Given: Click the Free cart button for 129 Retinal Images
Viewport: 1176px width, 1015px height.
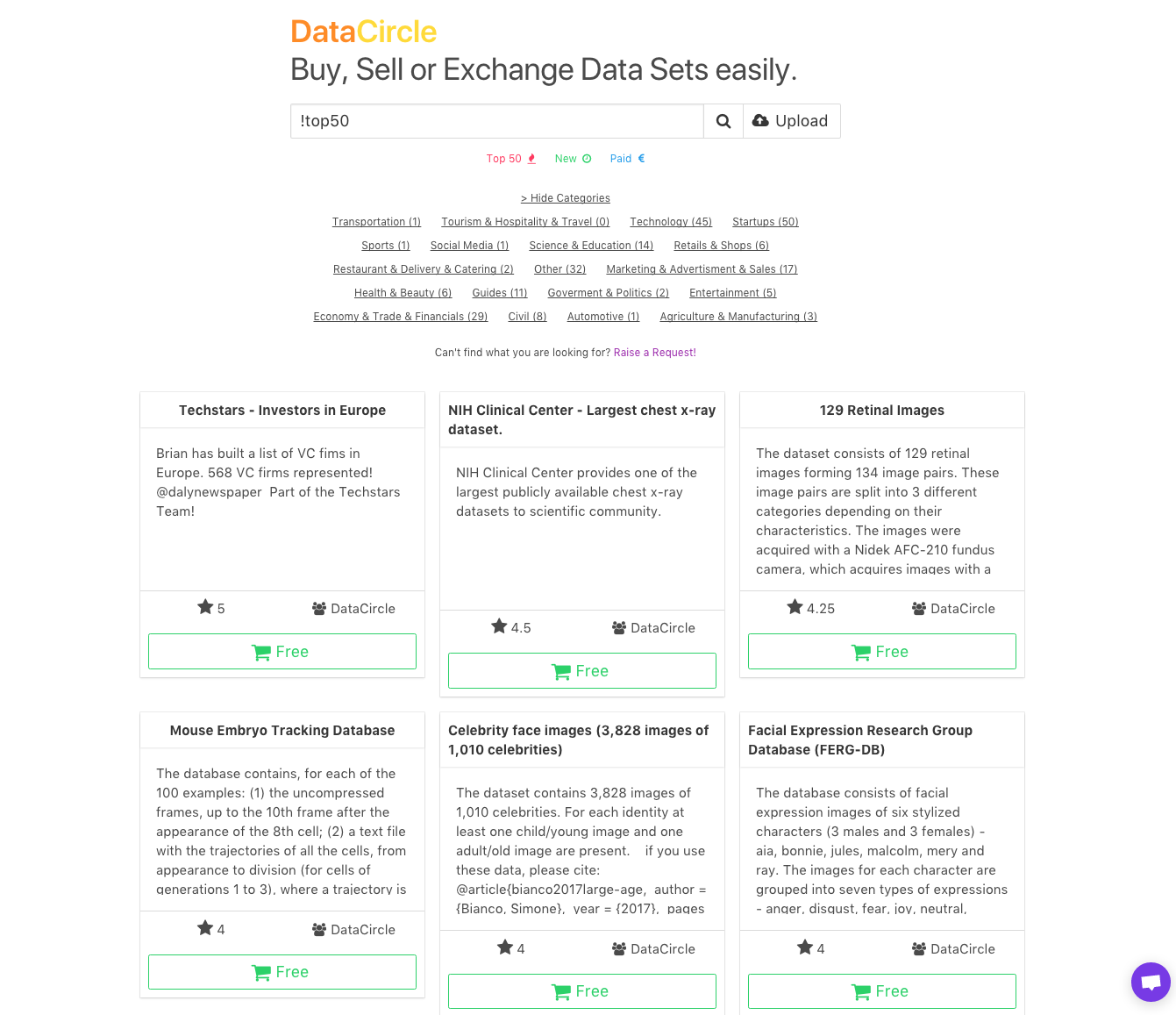Looking at the screenshot, I should pyautogui.click(x=882, y=652).
